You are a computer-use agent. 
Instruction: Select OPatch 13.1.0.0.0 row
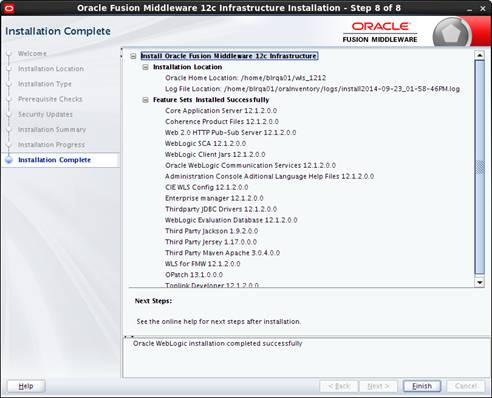(194, 275)
